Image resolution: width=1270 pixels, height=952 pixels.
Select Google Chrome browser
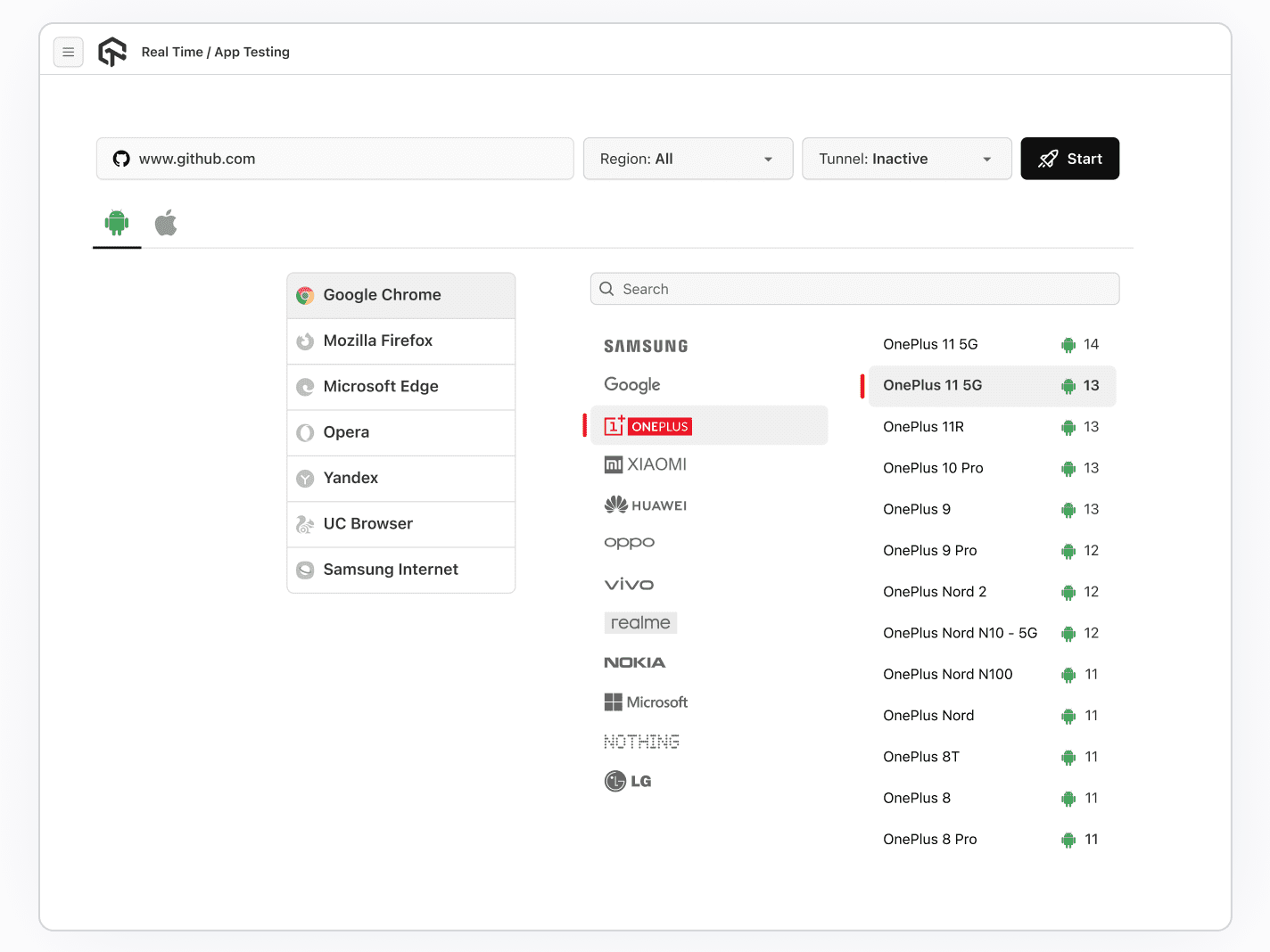pyautogui.click(x=400, y=295)
